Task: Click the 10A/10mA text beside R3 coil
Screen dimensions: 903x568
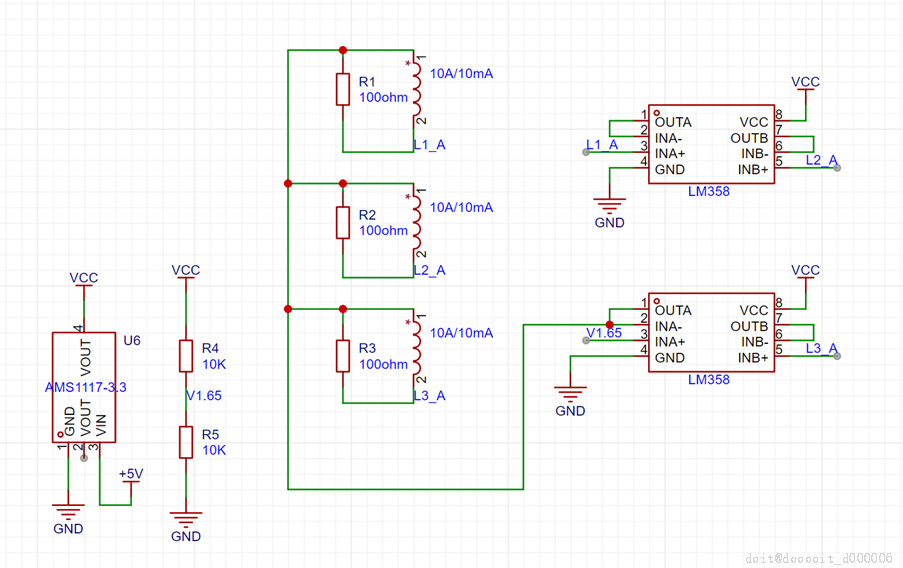Action: click(x=461, y=333)
